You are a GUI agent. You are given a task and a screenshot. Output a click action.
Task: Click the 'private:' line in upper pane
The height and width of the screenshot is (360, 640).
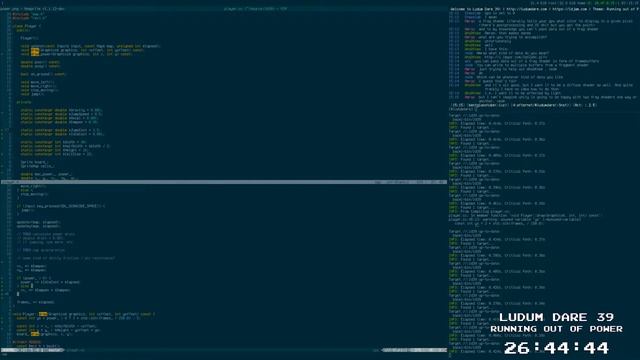pyautogui.click(x=24, y=102)
